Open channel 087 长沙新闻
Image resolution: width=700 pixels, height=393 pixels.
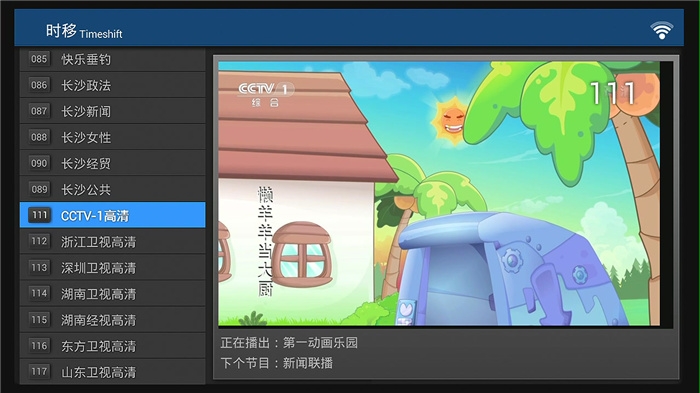pyautogui.click(x=112, y=111)
